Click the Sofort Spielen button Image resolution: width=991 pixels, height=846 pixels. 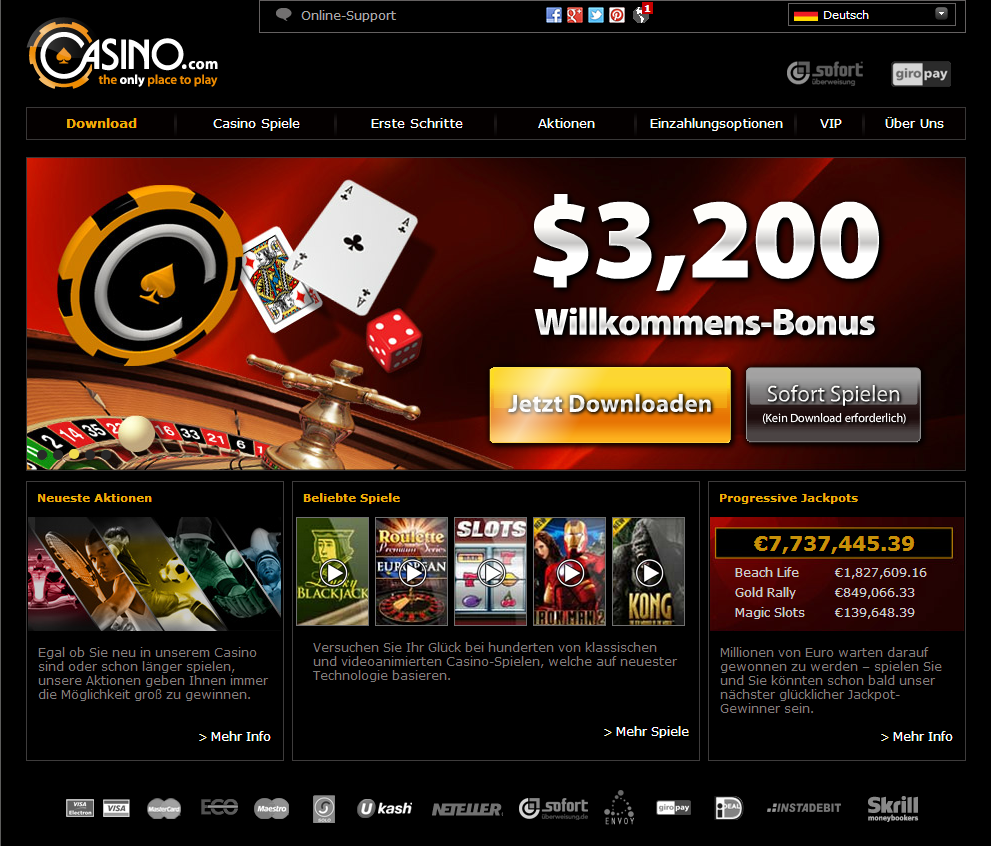click(x=833, y=404)
